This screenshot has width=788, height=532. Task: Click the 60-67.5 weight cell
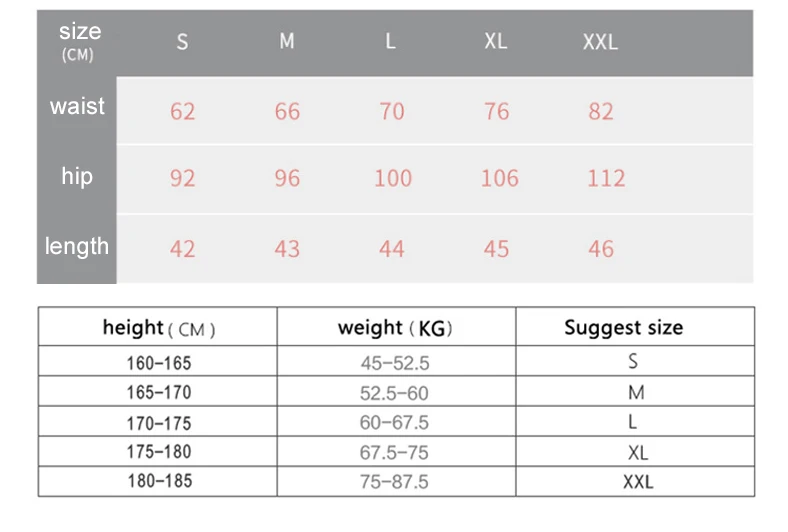coord(396,421)
